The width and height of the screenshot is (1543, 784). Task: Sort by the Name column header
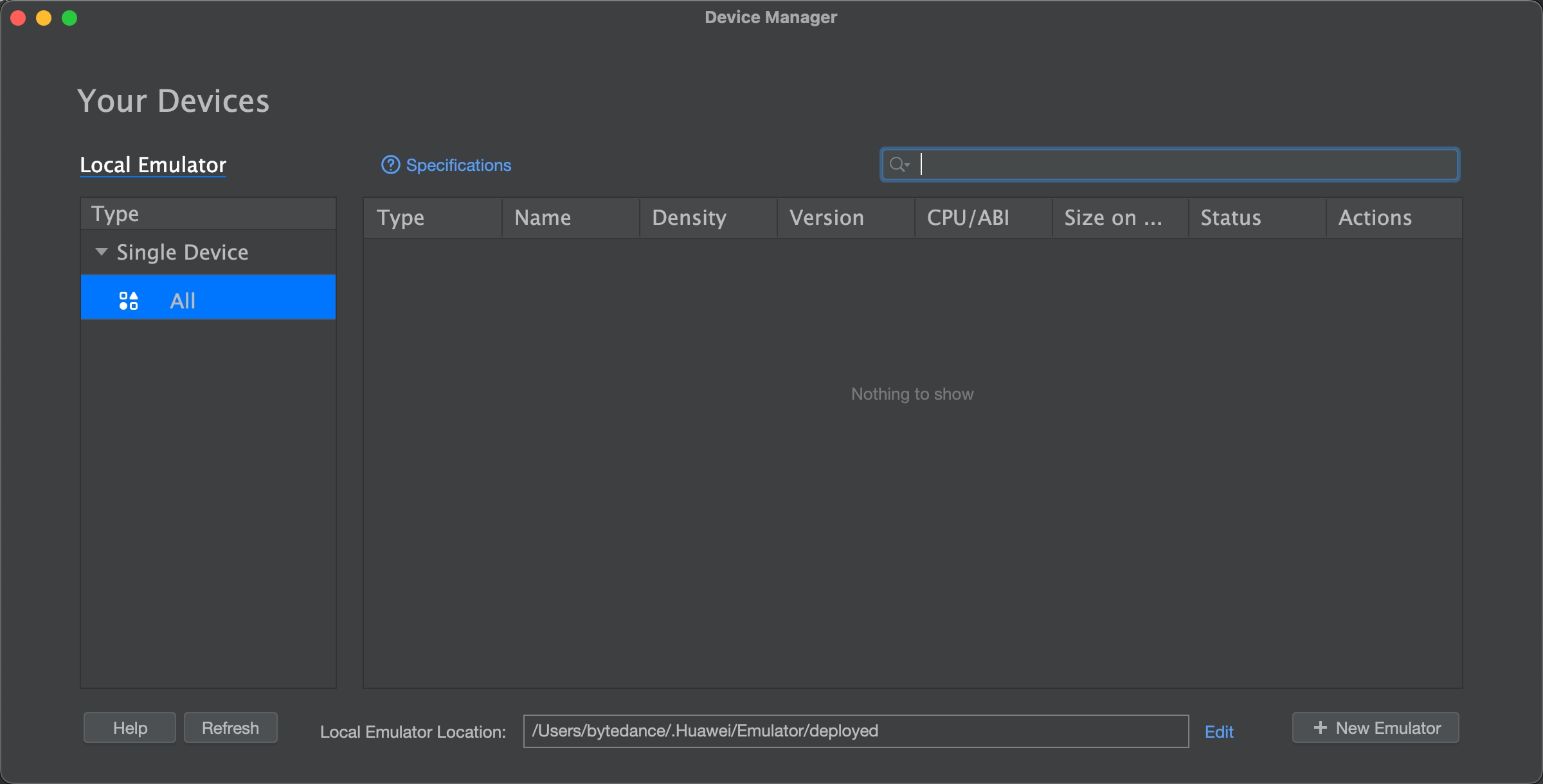(571, 218)
